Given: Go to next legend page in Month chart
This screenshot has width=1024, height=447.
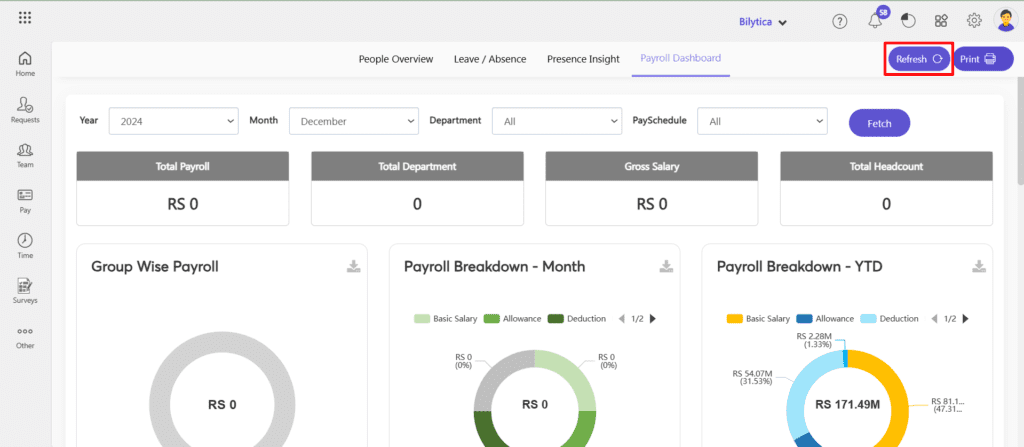Looking at the screenshot, I should [652, 319].
